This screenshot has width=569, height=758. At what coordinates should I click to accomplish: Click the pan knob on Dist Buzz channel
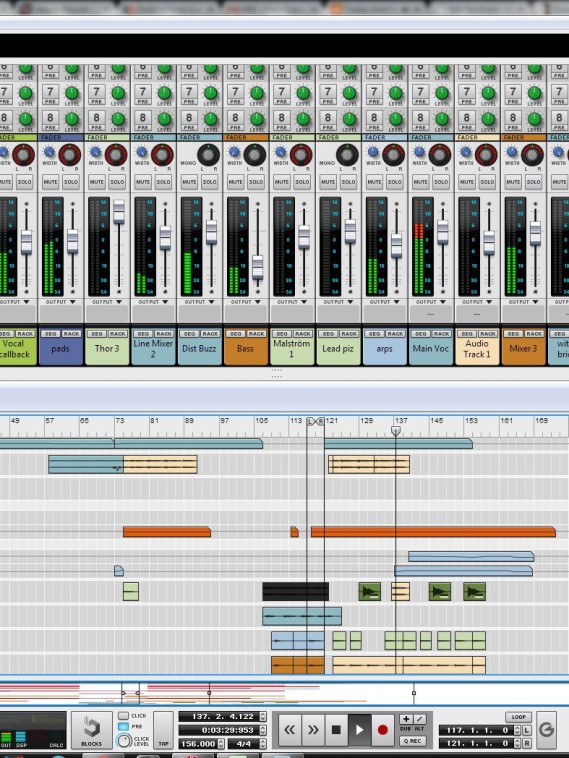click(209, 155)
